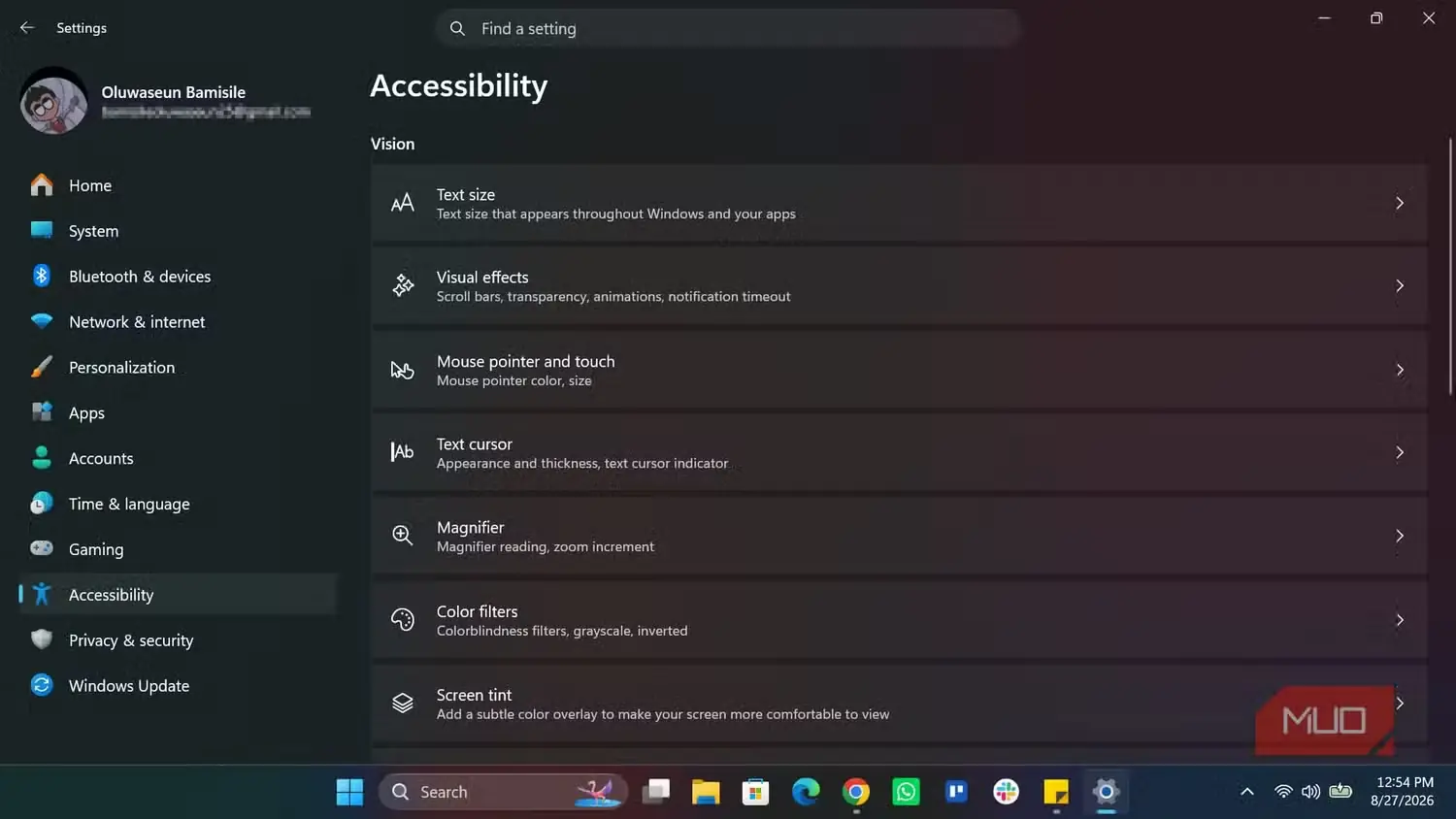Image resolution: width=1456 pixels, height=819 pixels.
Task: Open the Oluwaseun Bamisile account profile
Action: pyautogui.click(x=165, y=101)
